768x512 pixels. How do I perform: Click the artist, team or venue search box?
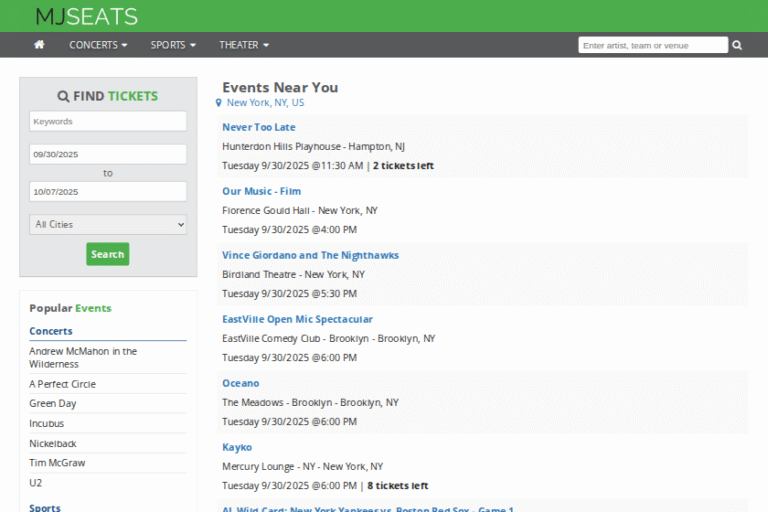coord(653,45)
